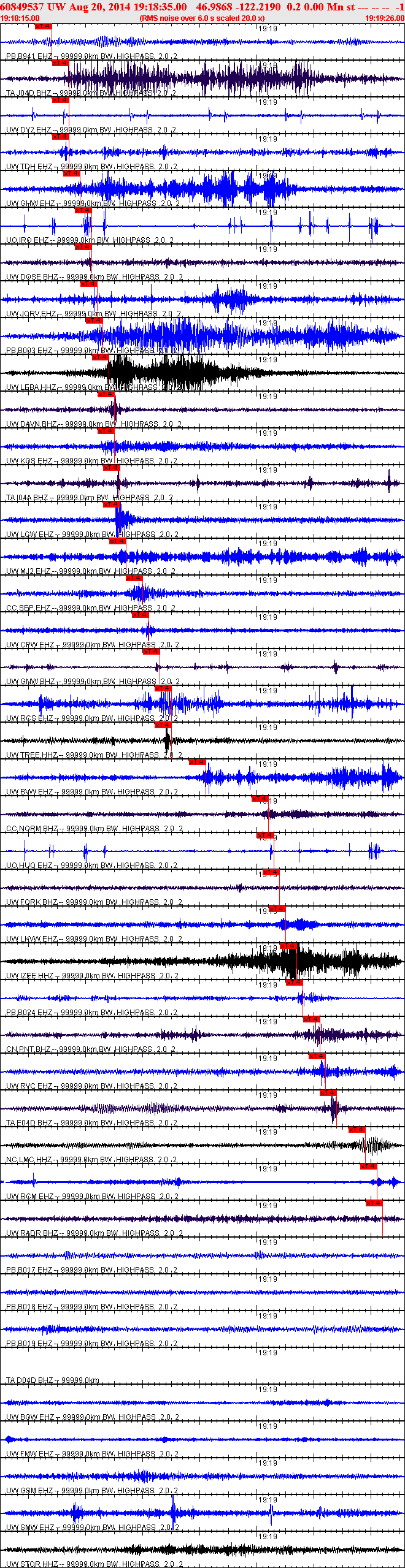Select the red pick marker on UW.GNW trace
The width and height of the screenshot is (405, 1568).
point(152,652)
